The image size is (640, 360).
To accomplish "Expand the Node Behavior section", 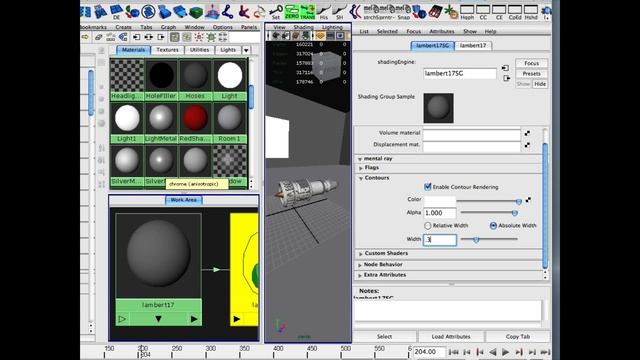I will [360, 265].
